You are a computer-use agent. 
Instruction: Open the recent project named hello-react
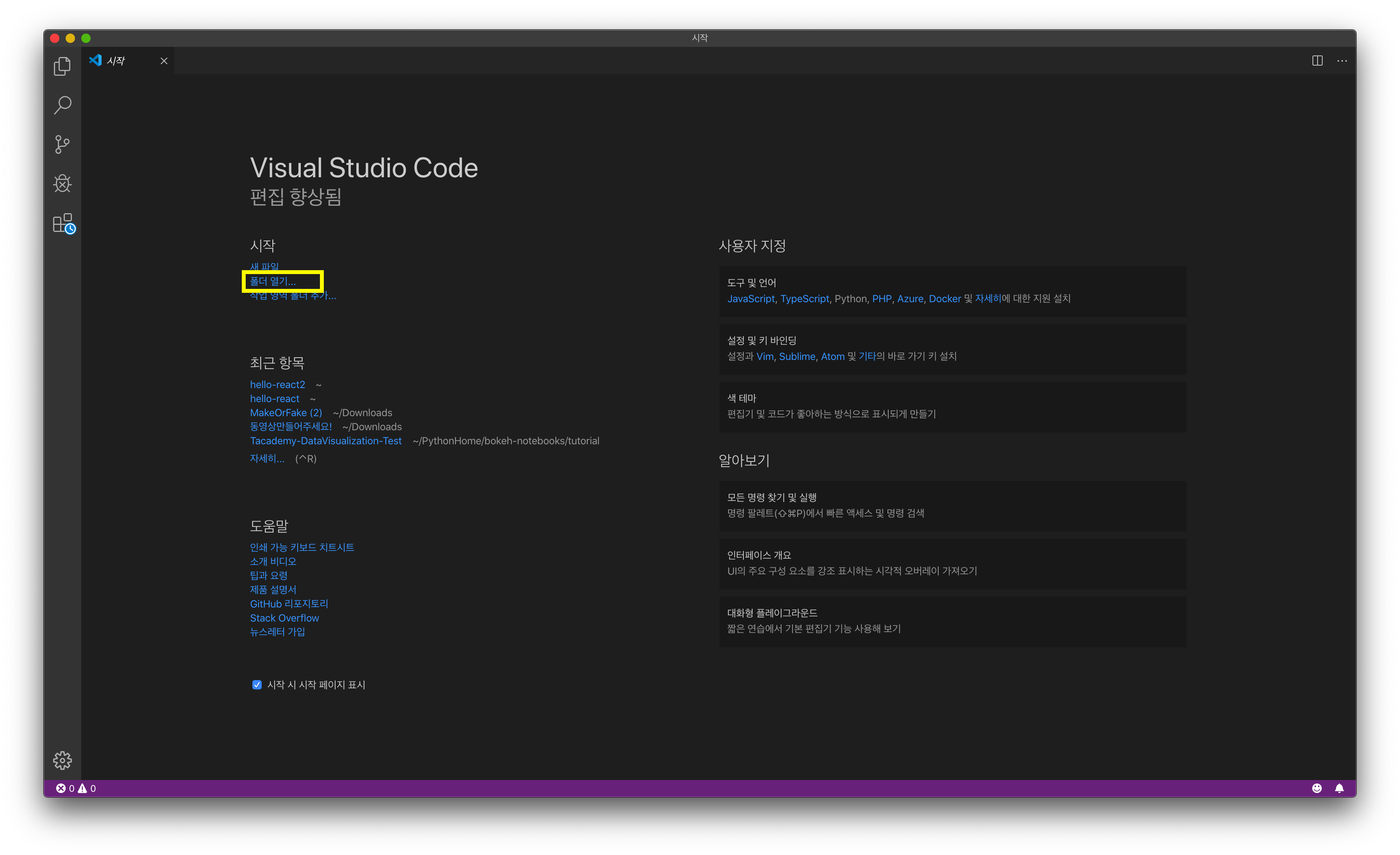[275, 399]
